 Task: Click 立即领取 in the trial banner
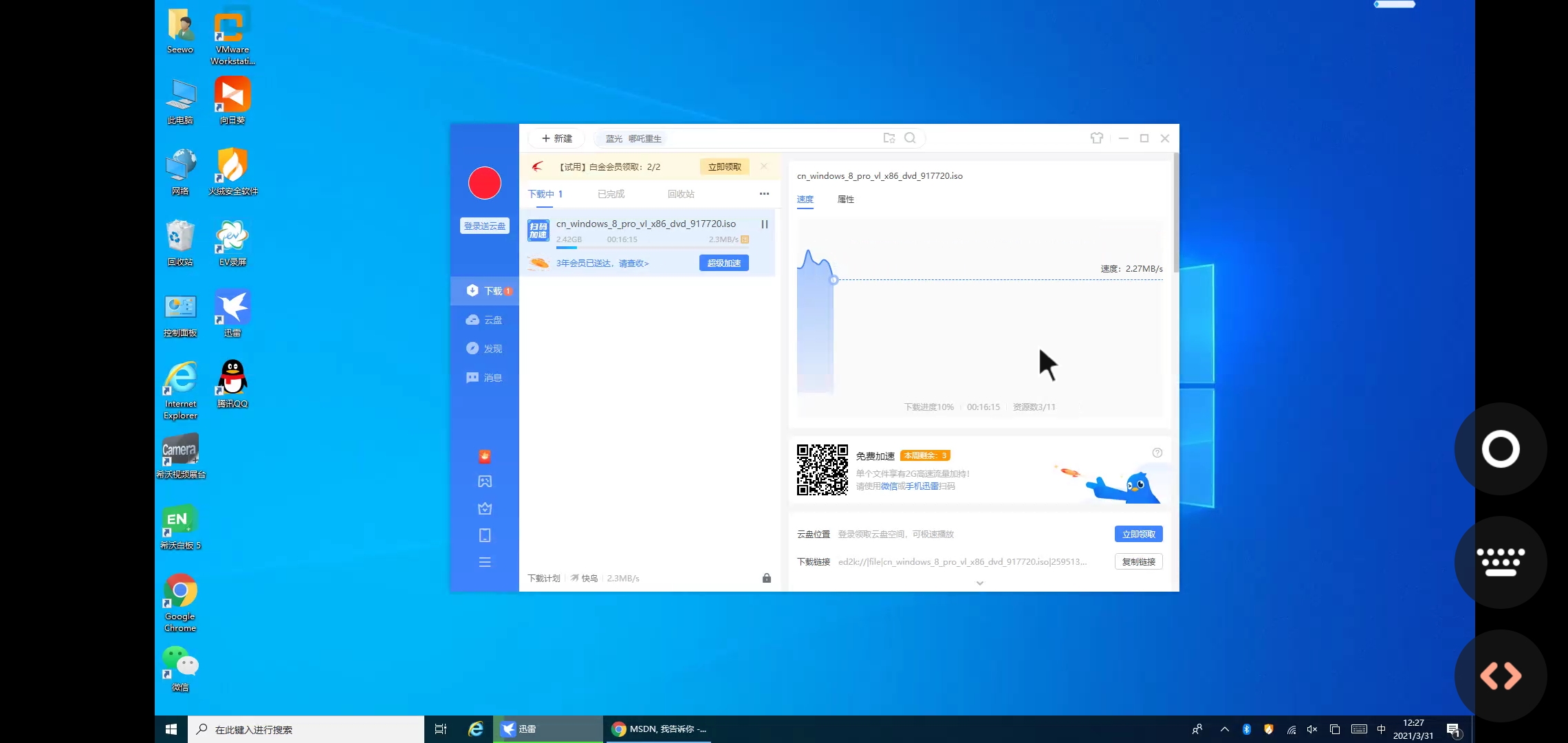pyautogui.click(x=725, y=166)
